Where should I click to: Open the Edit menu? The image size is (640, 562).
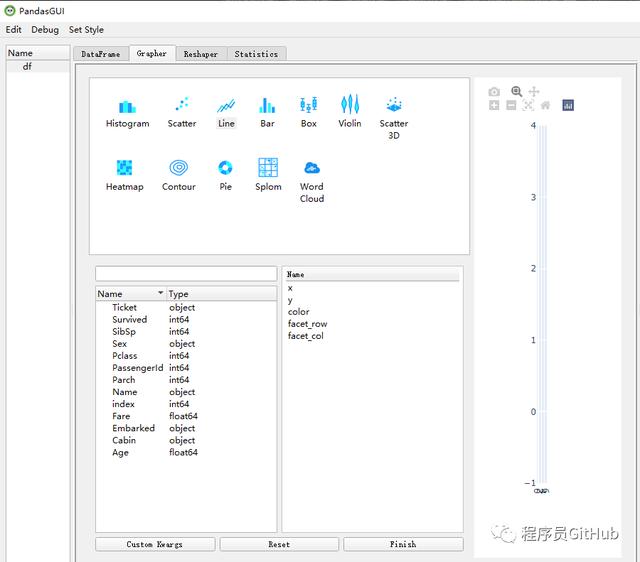point(13,30)
